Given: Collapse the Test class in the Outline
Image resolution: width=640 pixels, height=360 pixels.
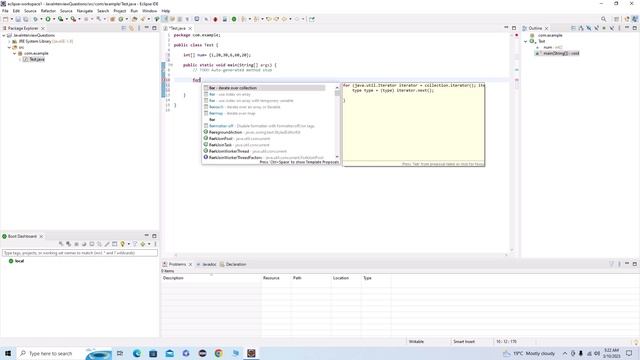Looking at the screenshot, I should click(526, 41).
